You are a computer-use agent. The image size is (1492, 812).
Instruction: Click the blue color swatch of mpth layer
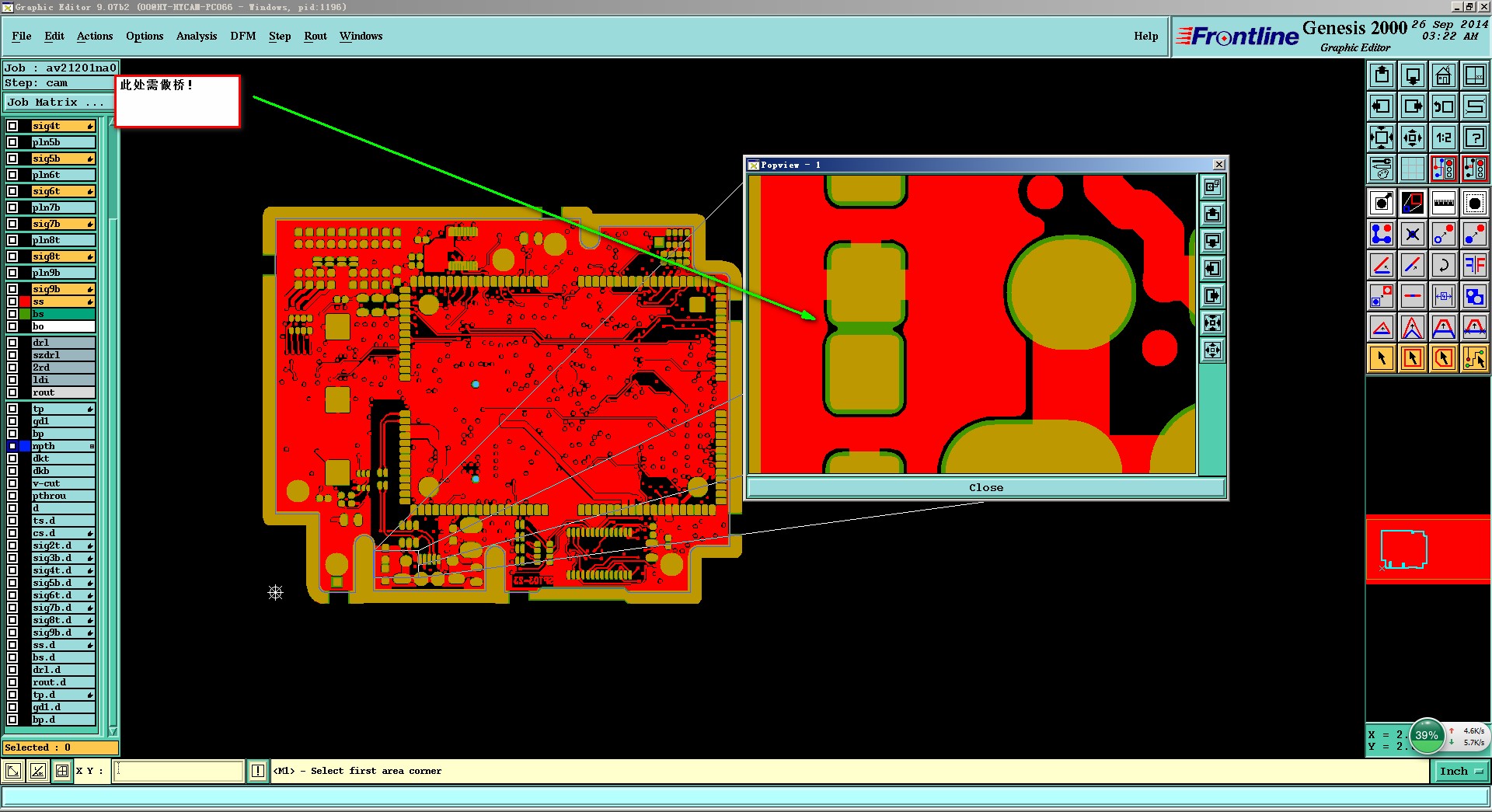25,446
